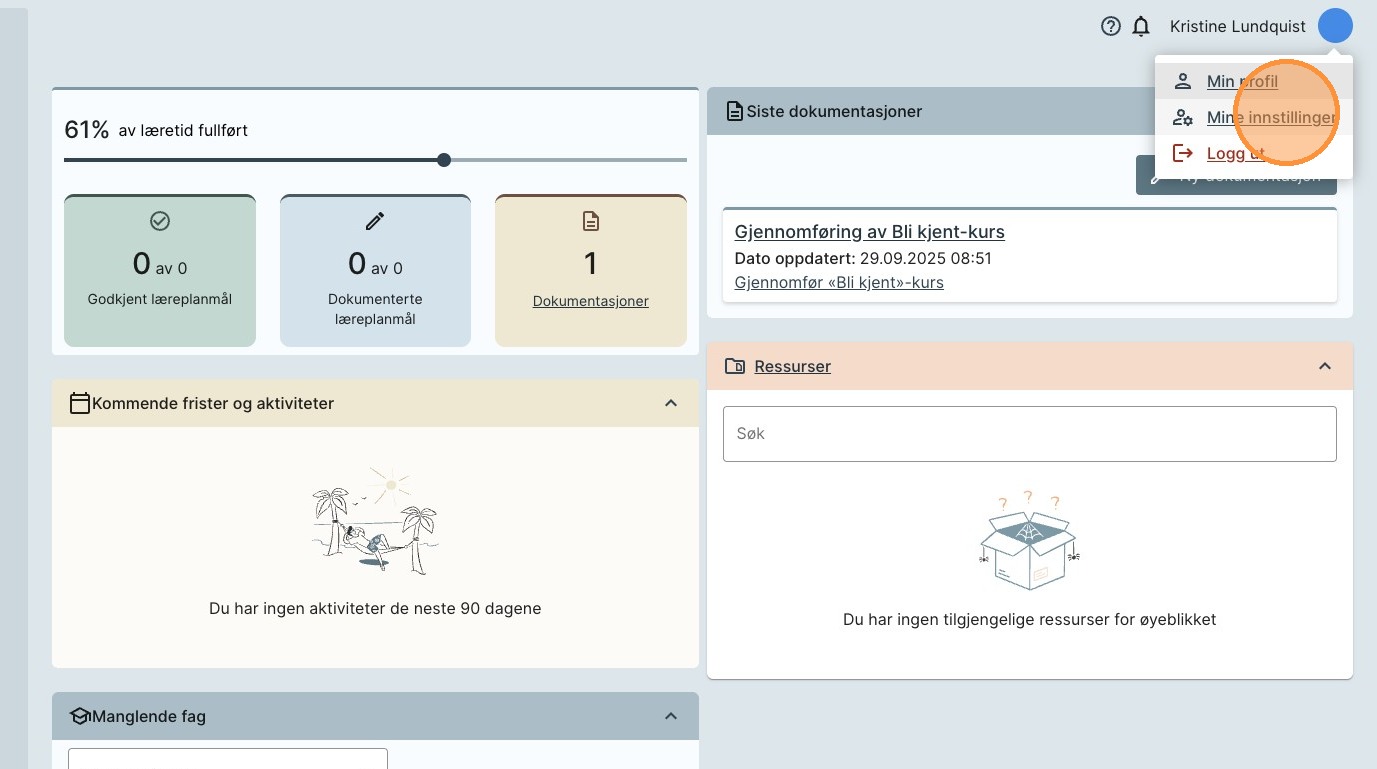Click the help question mark icon
Image resolution: width=1377 pixels, height=769 pixels.
[1110, 27]
